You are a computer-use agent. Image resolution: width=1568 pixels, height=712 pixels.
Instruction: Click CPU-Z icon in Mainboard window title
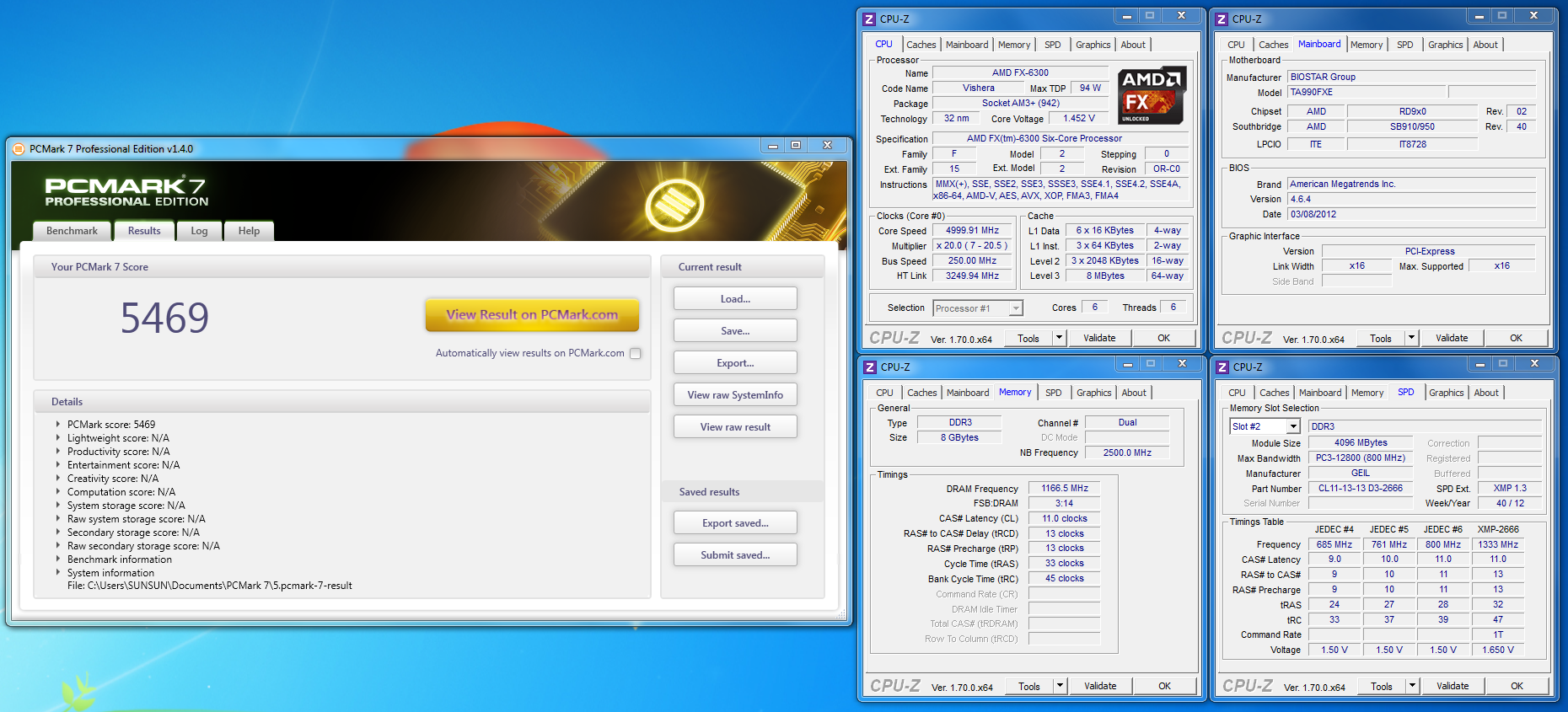(x=1222, y=19)
